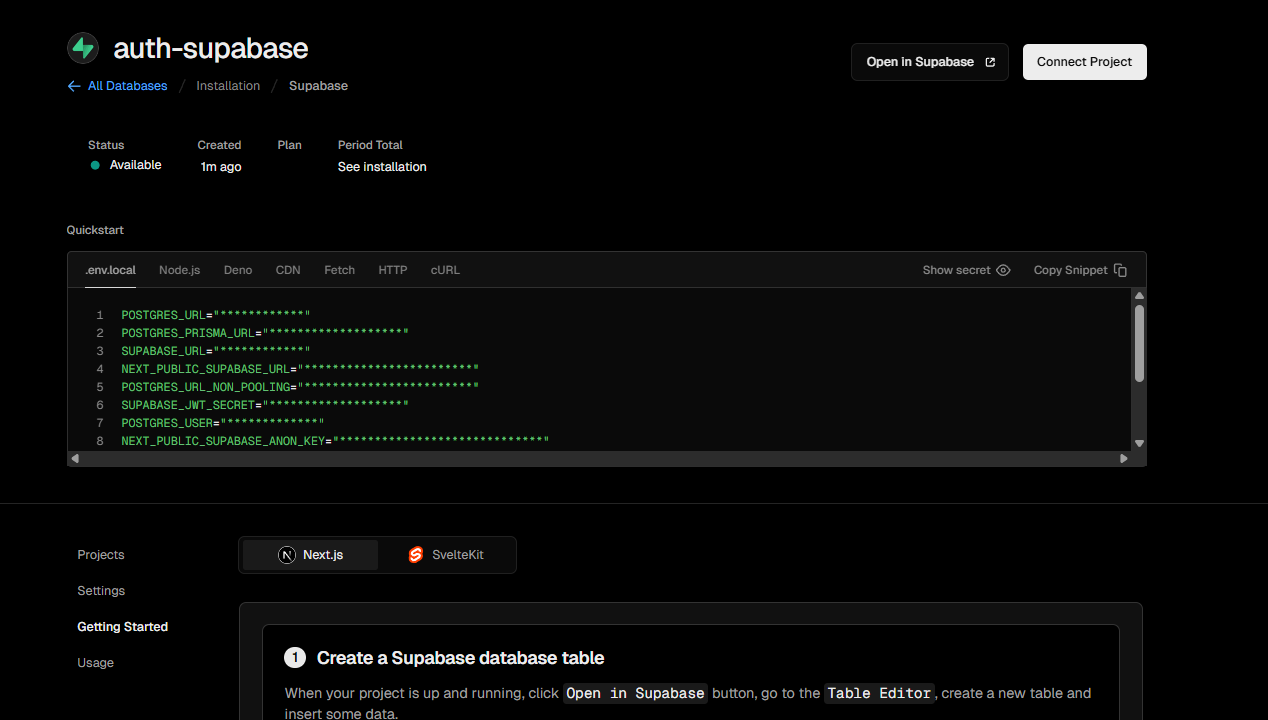
Task: Click the SvelteKit logo icon
Action: tap(416, 555)
